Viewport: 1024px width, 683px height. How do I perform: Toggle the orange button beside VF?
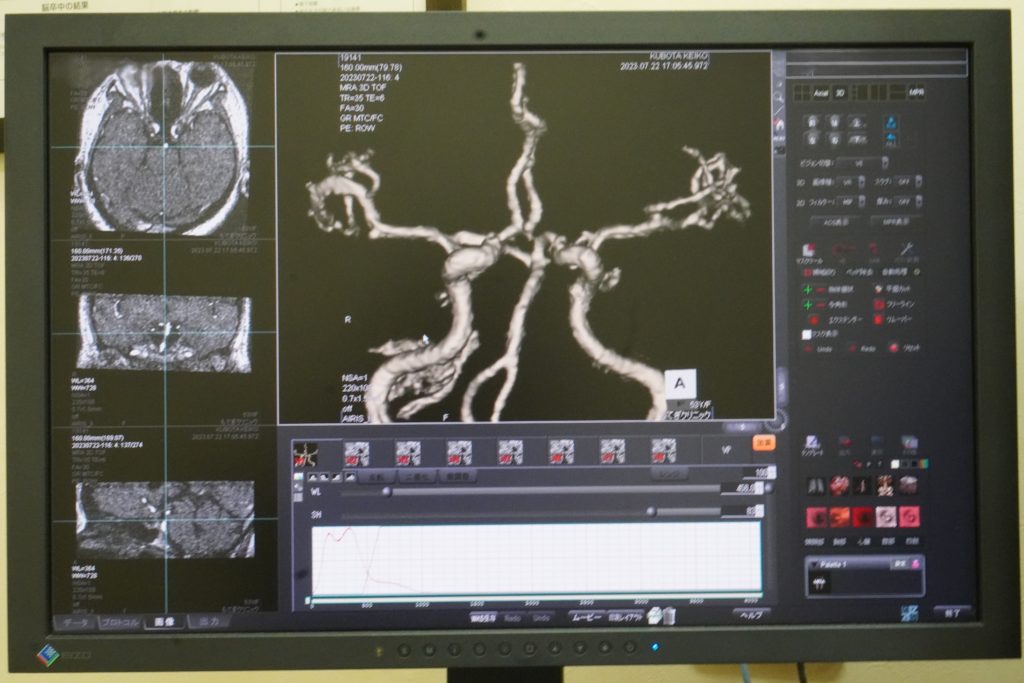764,442
